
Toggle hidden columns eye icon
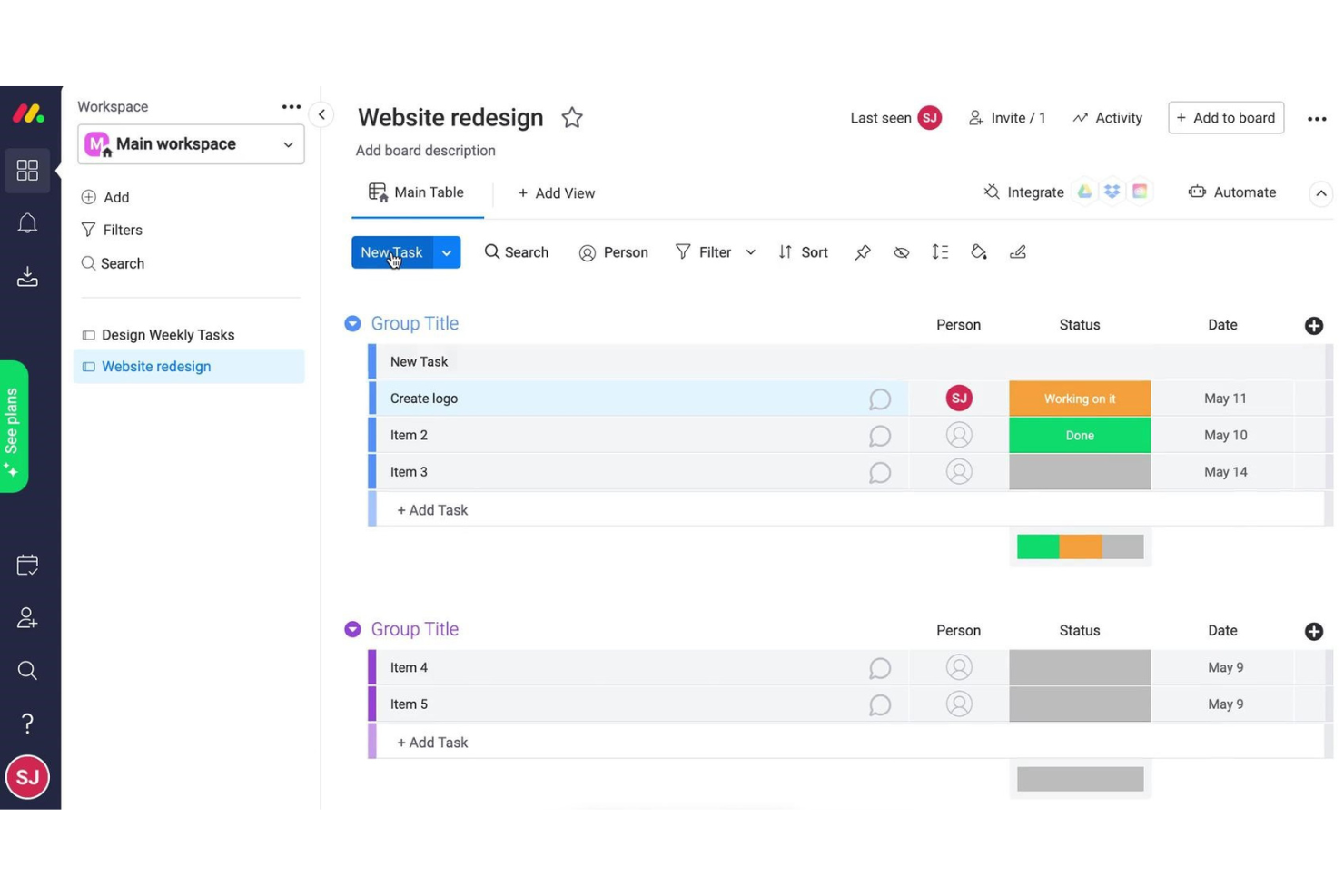tap(901, 252)
